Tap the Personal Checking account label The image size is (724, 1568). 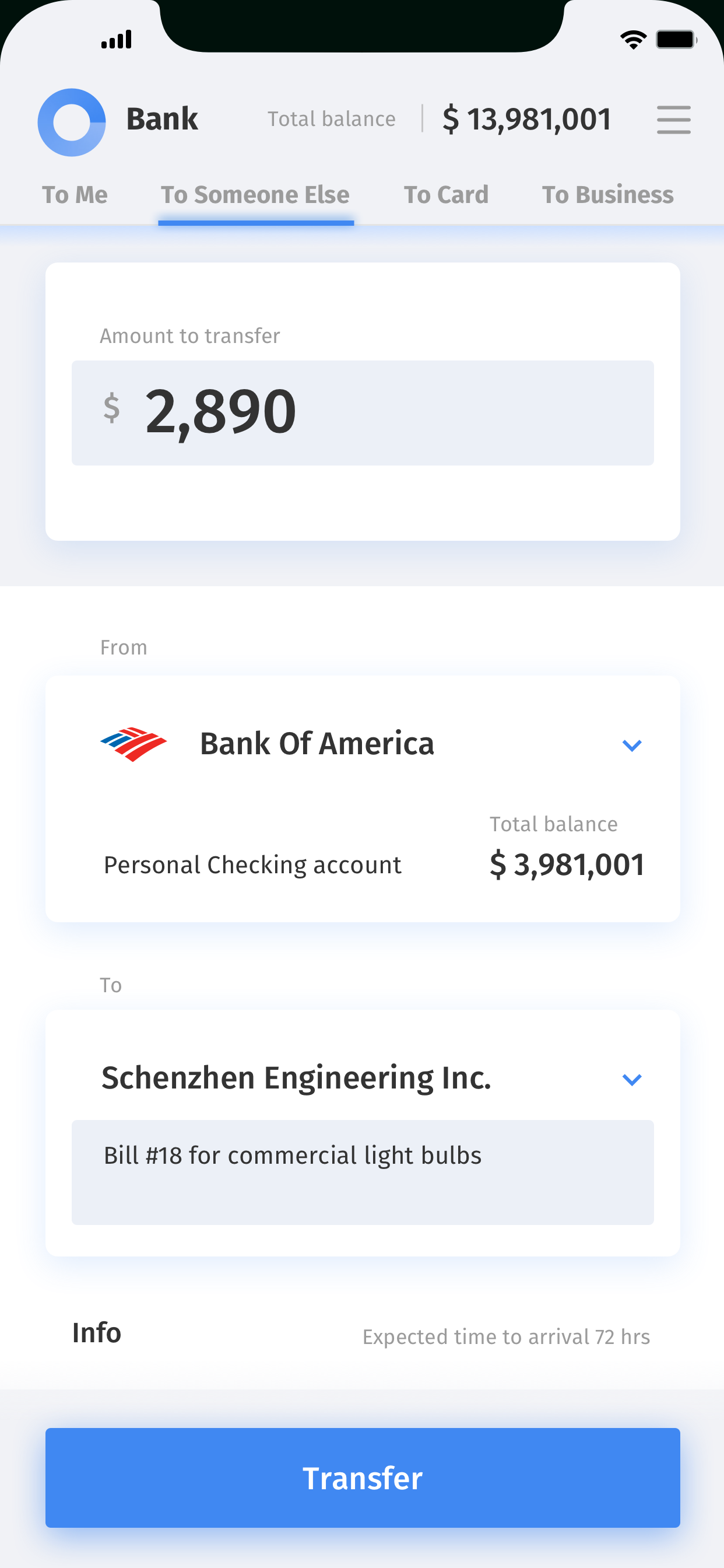(x=252, y=865)
